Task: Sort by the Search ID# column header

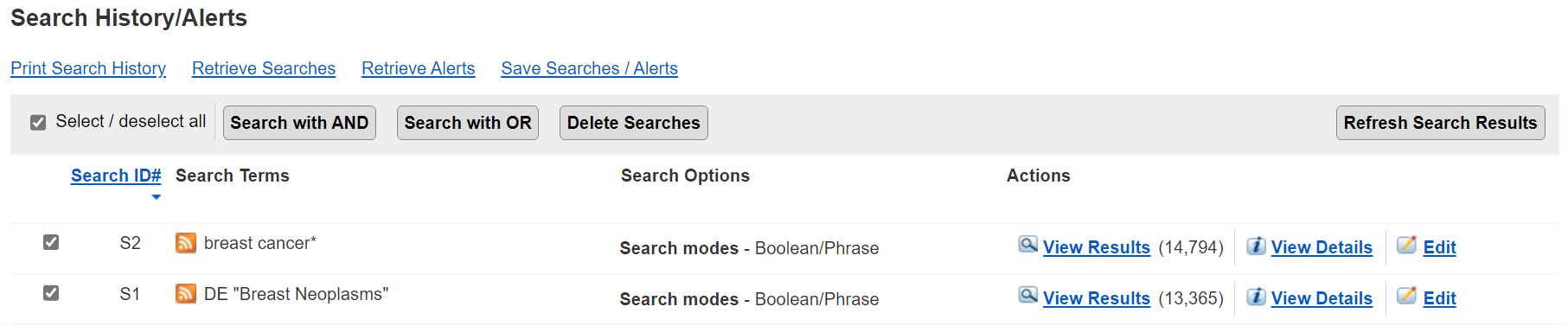Action: click(116, 176)
